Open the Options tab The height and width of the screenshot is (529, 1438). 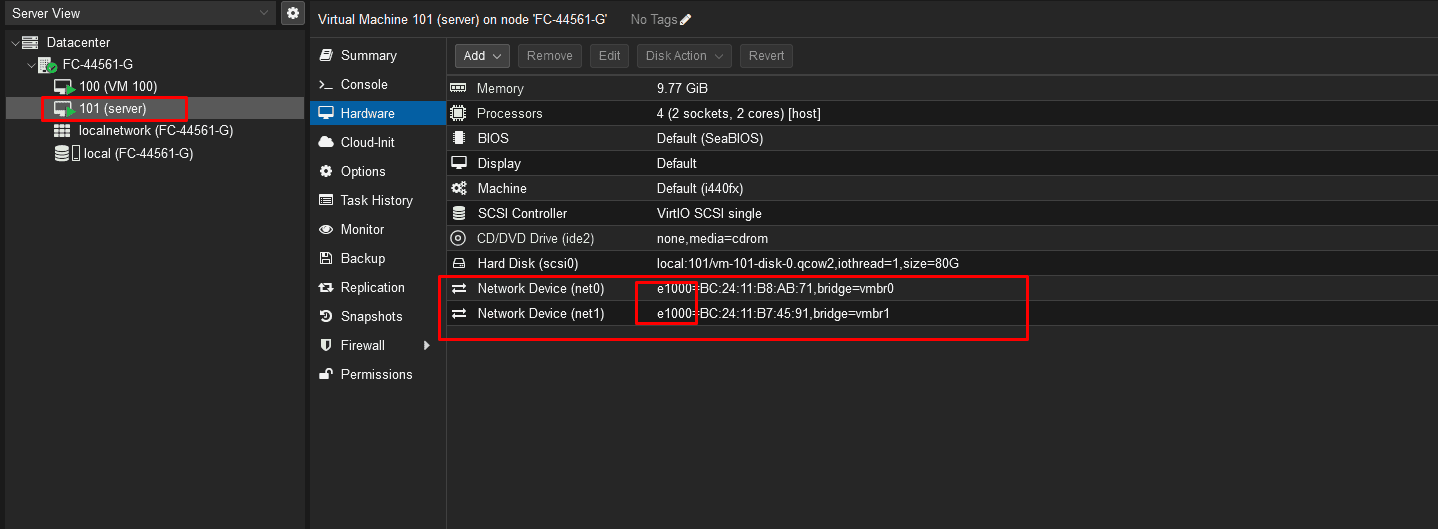coord(378,171)
